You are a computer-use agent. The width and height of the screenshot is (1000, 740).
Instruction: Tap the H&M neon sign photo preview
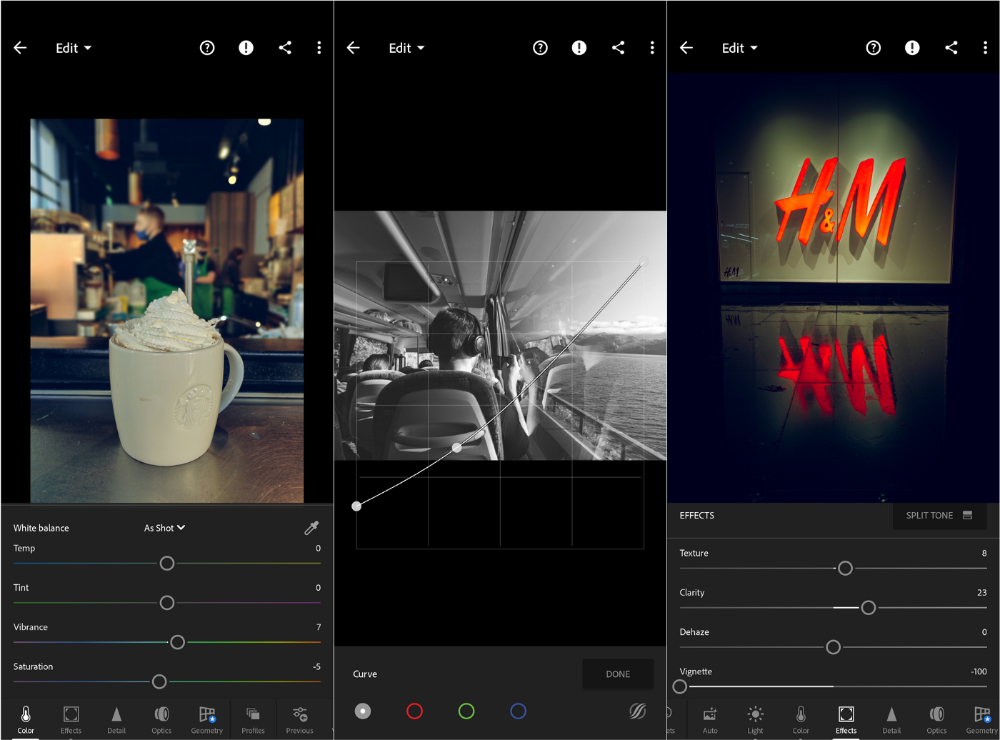(833, 288)
